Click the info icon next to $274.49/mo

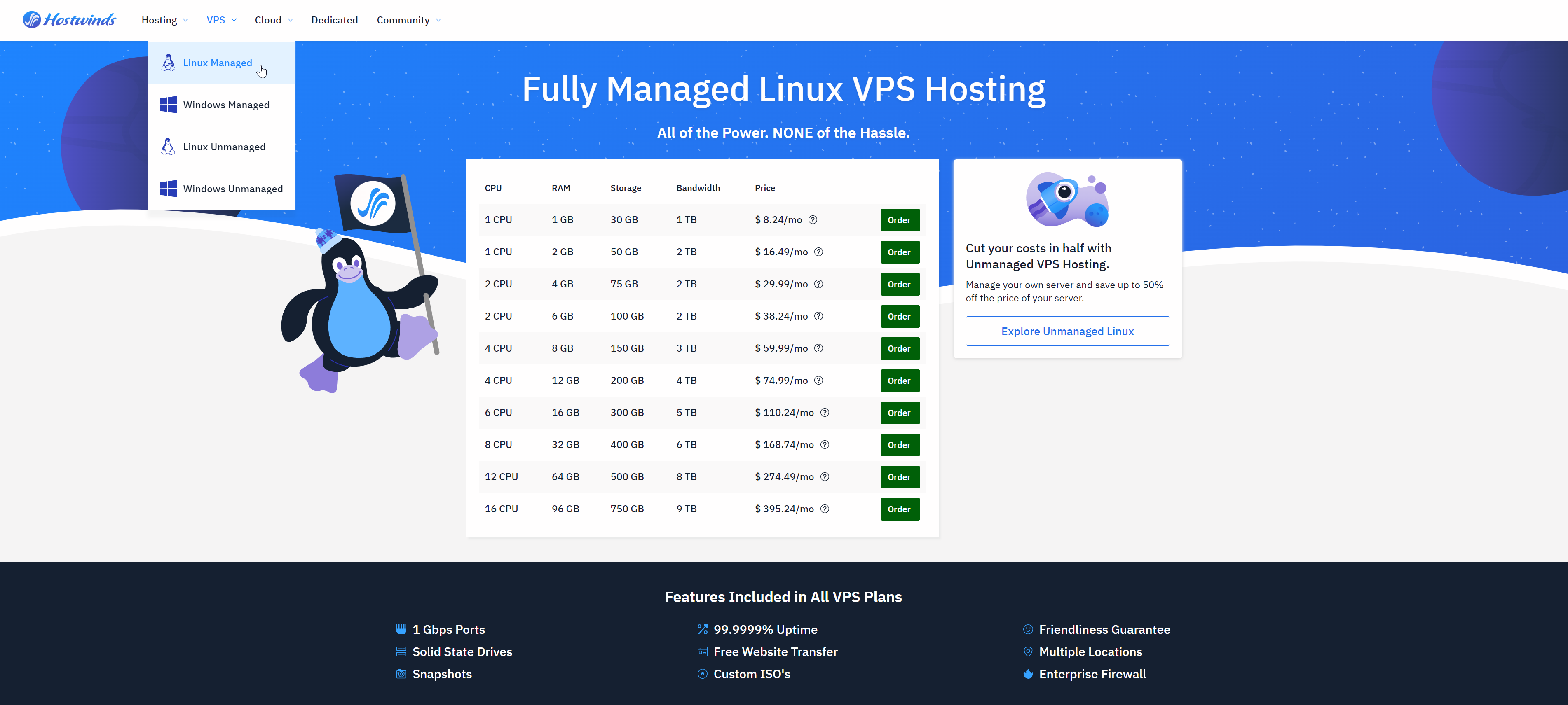825,477
